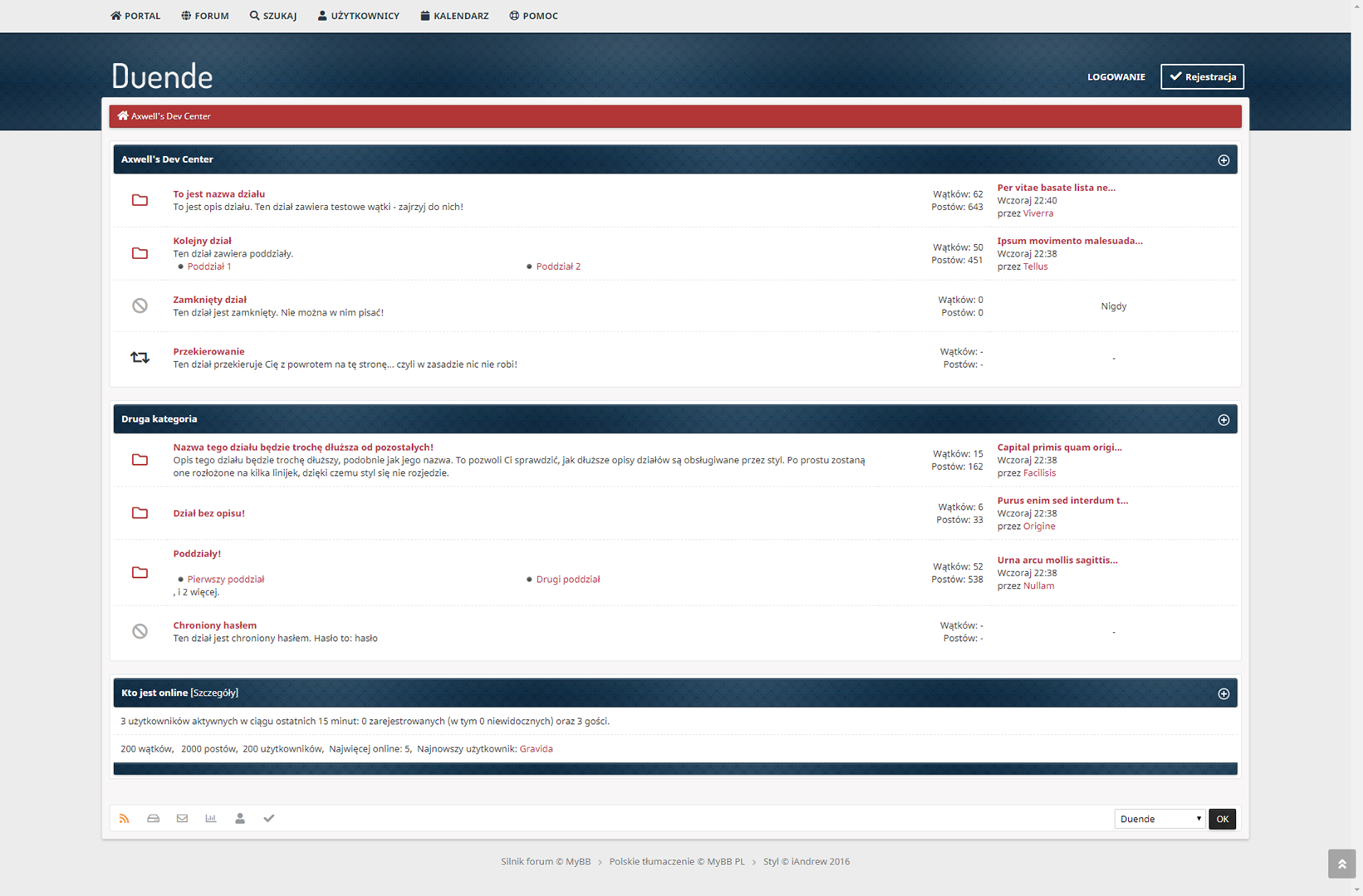Open the Kalendarz menu item
The image size is (1363, 896).
pyautogui.click(x=454, y=16)
